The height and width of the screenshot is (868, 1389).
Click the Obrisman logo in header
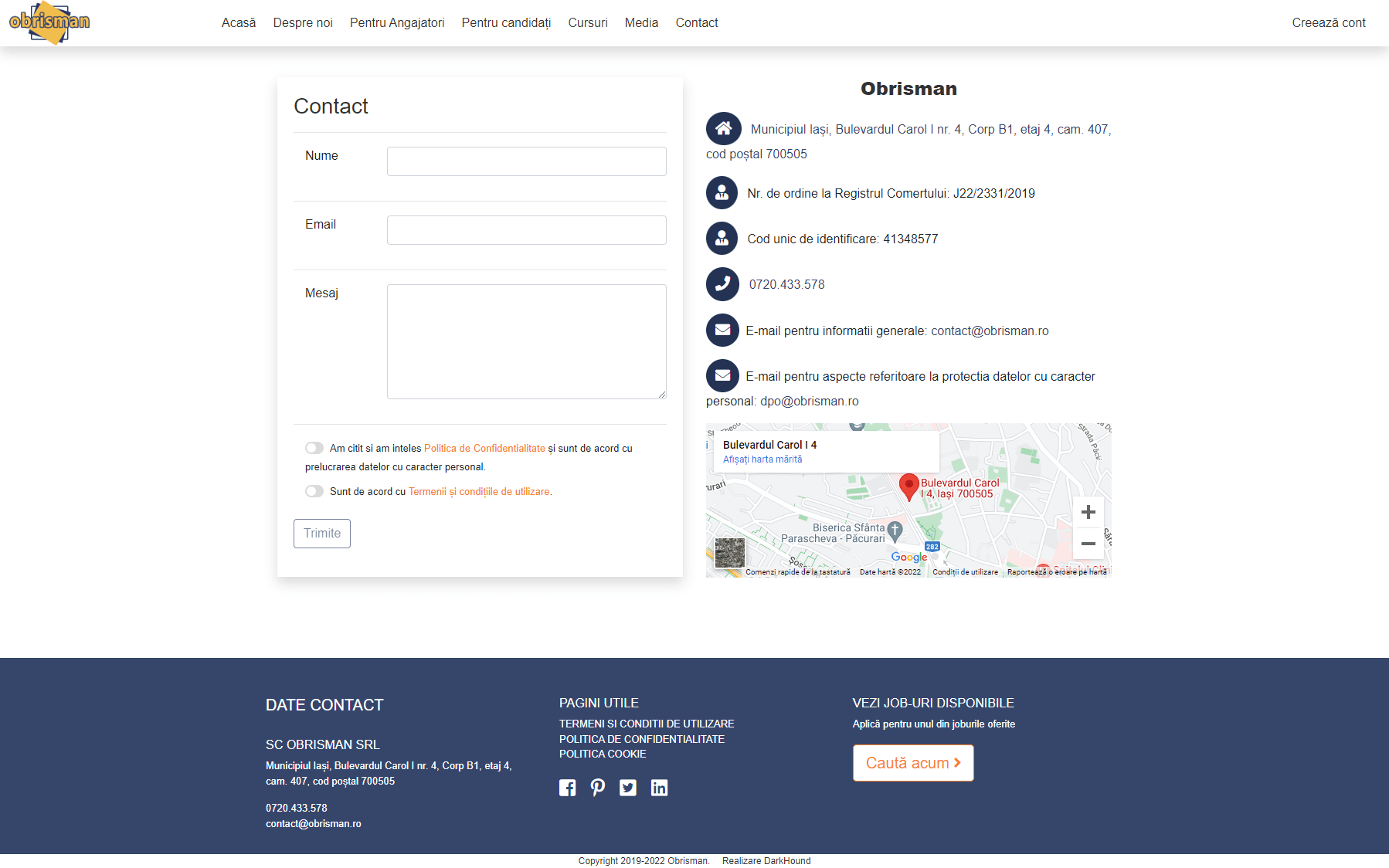point(49,22)
